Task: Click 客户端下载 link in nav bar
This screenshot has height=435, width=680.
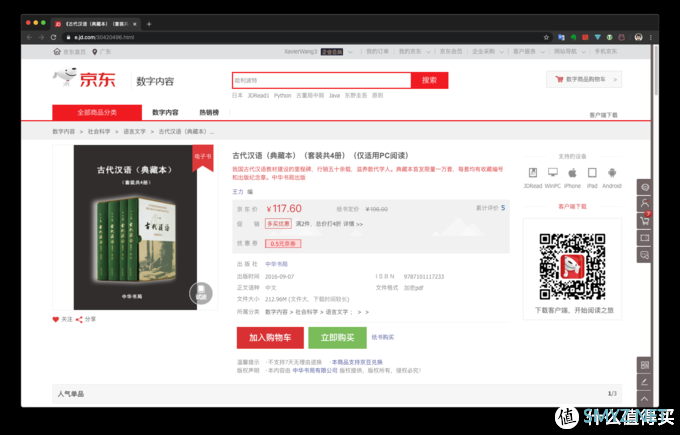Action: click(603, 115)
